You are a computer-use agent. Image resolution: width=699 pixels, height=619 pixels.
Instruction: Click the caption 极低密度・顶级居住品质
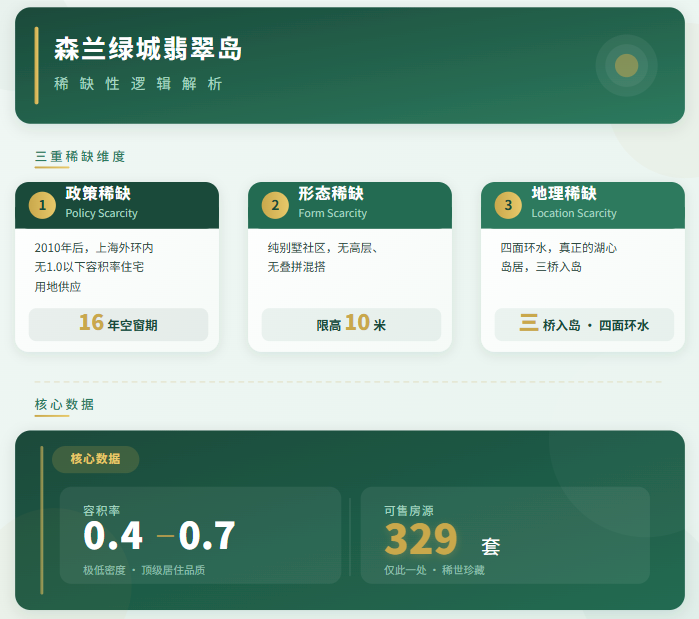pos(144,570)
